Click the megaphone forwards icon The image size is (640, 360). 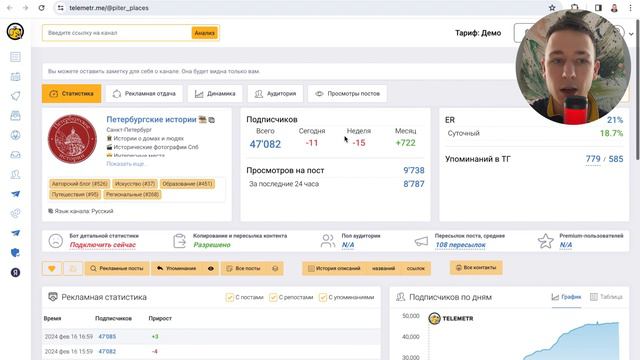point(421,242)
